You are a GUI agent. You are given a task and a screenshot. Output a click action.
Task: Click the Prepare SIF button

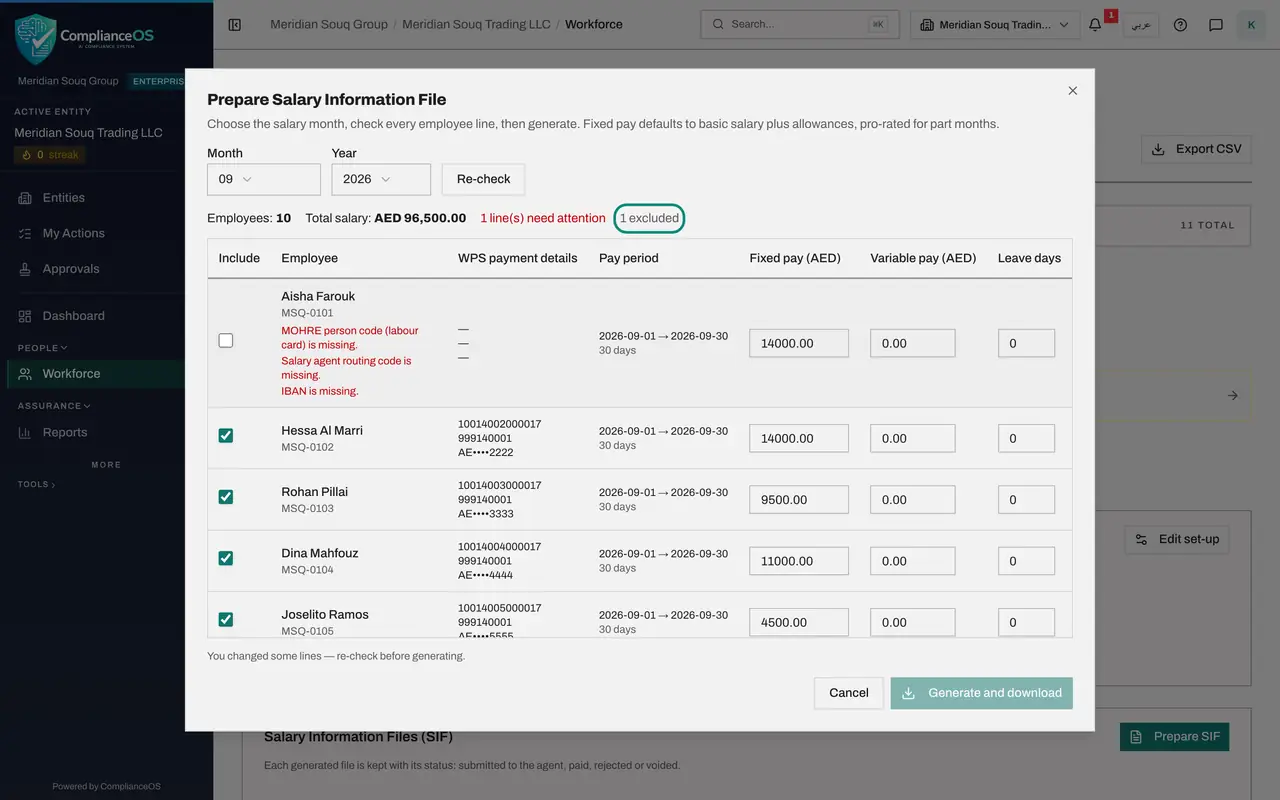point(1175,737)
